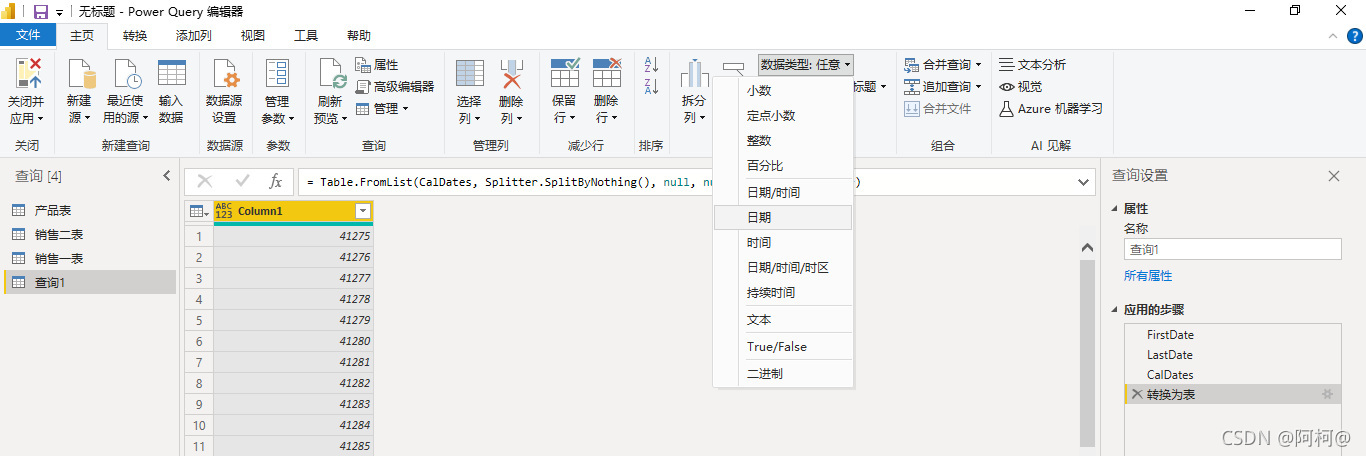Viewport: 1366px width, 456px height.
Task: Click the query name field 查询1
Action: tap(1233, 250)
